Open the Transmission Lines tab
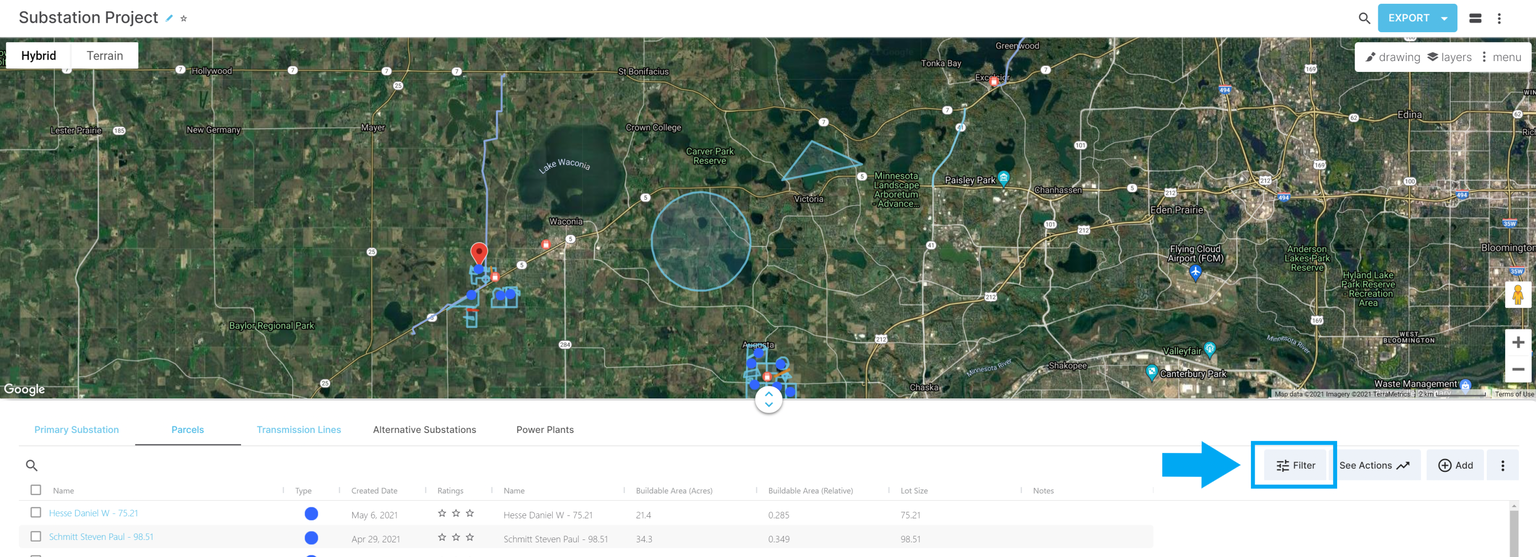The width and height of the screenshot is (1536, 557). 299,430
